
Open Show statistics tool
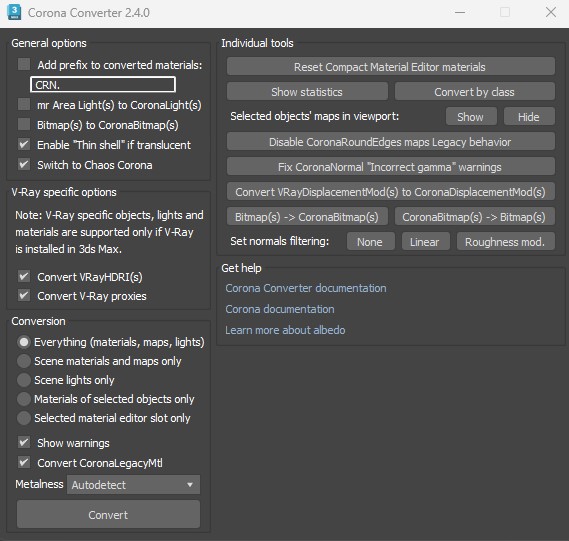pyautogui.click(x=307, y=92)
